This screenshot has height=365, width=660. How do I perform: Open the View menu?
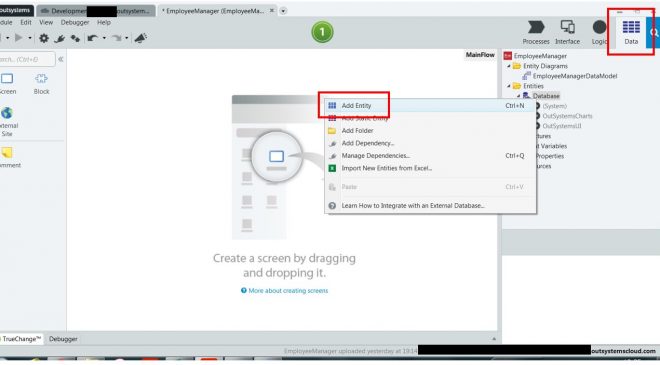pyautogui.click(x=46, y=22)
